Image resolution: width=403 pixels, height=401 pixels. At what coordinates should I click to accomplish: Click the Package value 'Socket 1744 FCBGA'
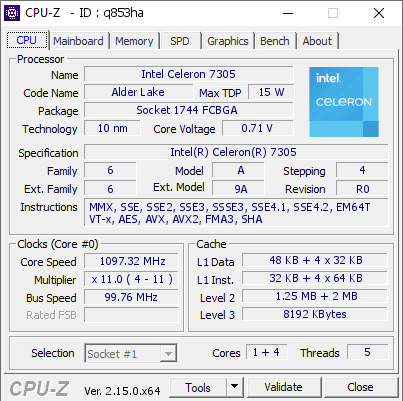tap(189, 110)
